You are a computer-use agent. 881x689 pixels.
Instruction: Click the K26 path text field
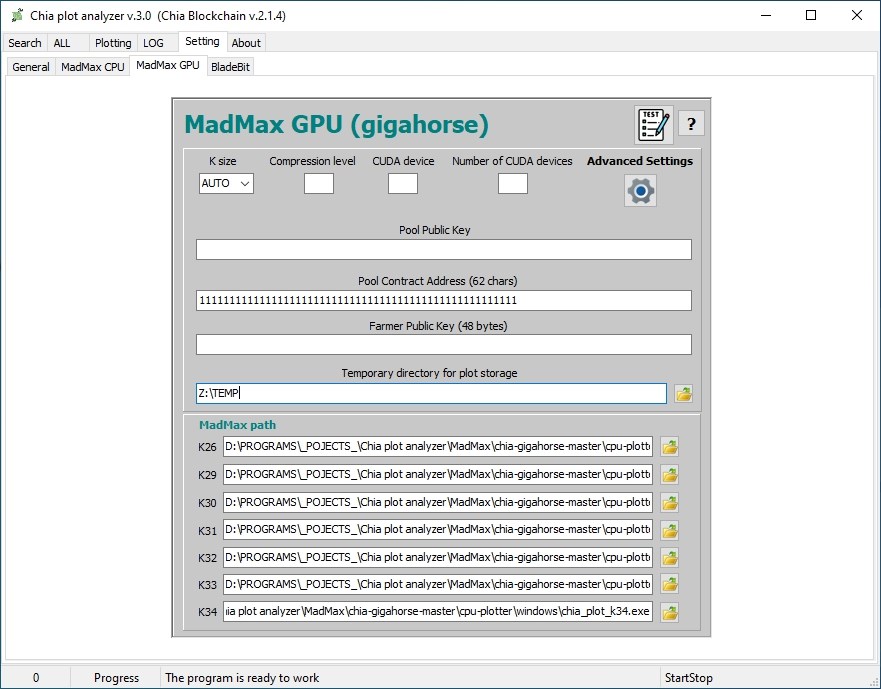(438, 446)
